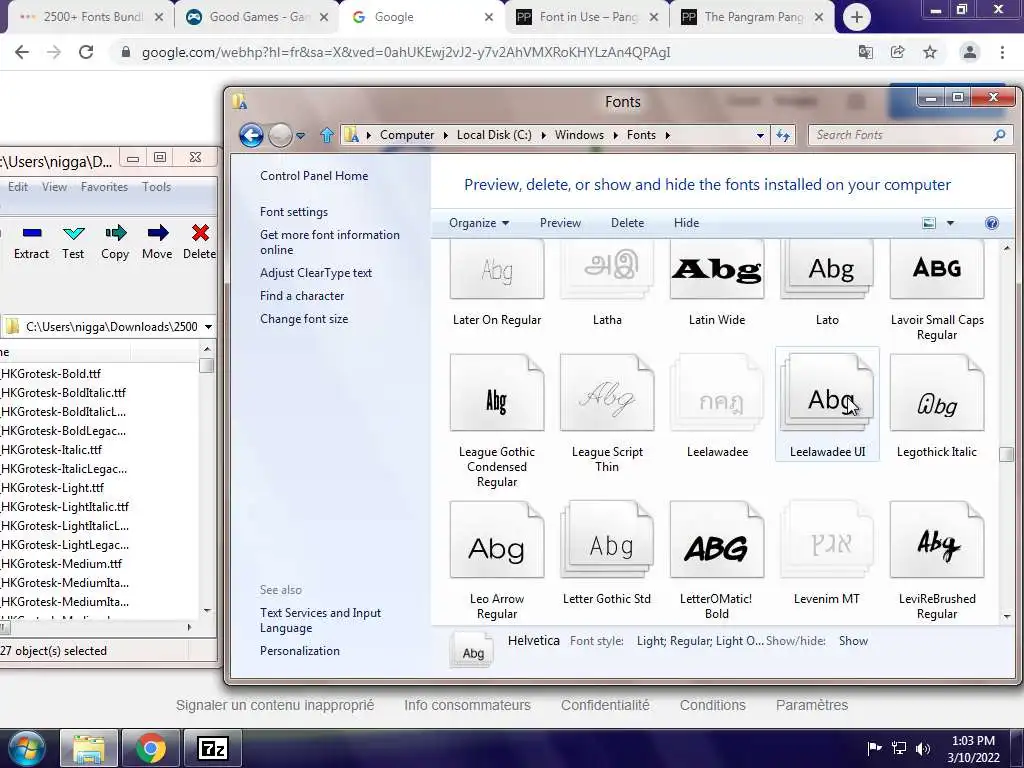Expand the breadcrumb arrow after Fonts
Image resolution: width=1024 pixels, height=768 pixels.
667,135
